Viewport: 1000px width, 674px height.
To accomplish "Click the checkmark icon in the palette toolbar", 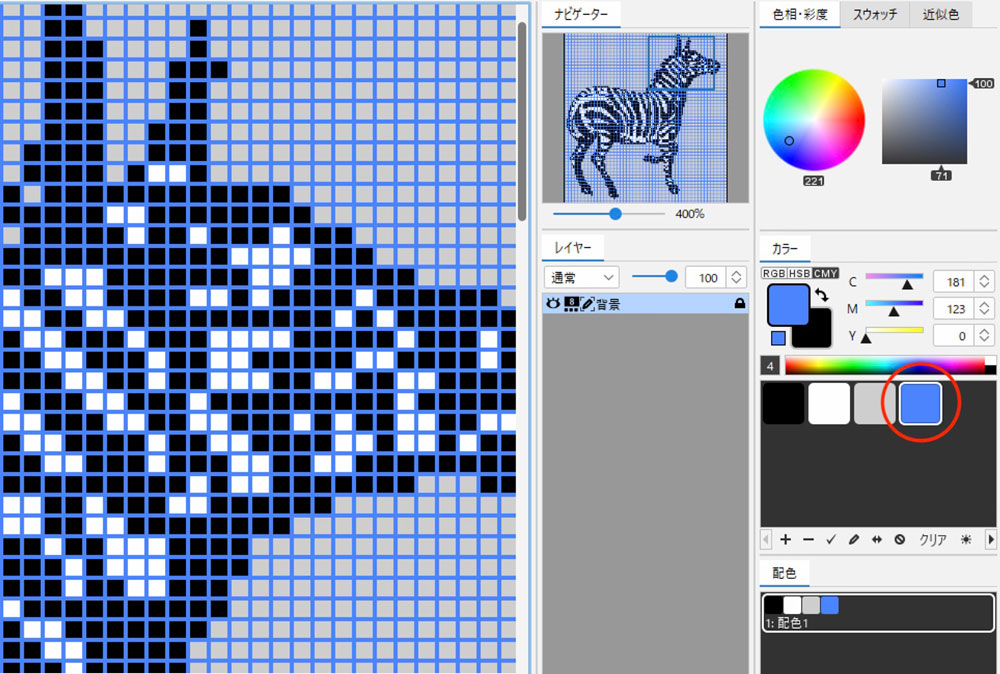I will click(830, 539).
